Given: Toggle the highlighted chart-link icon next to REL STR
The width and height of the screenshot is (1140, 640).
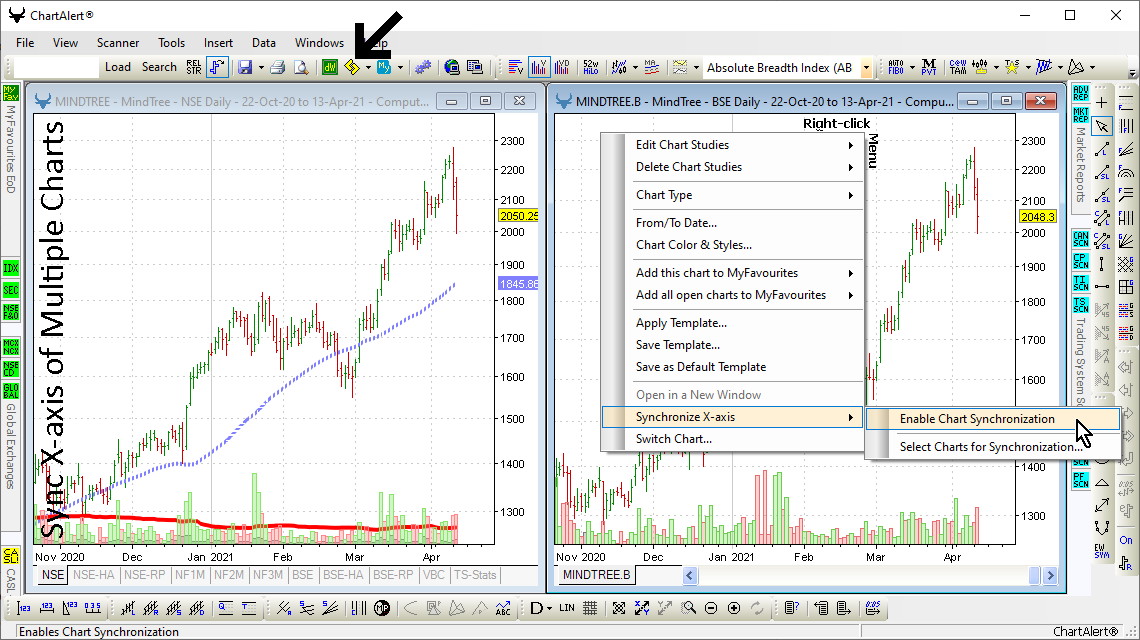Looking at the screenshot, I should click(217, 67).
